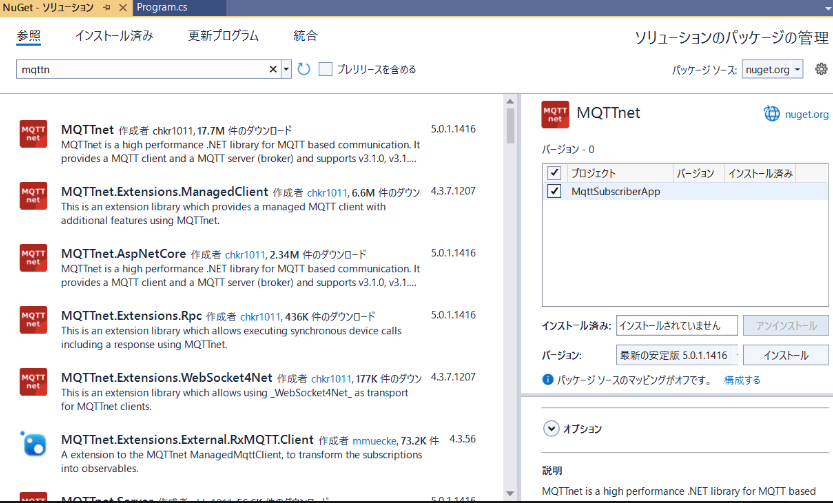The width and height of the screenshot is (833, 503).
Task: Click MQTTnet logo in details pane
Action: (555, 115)
